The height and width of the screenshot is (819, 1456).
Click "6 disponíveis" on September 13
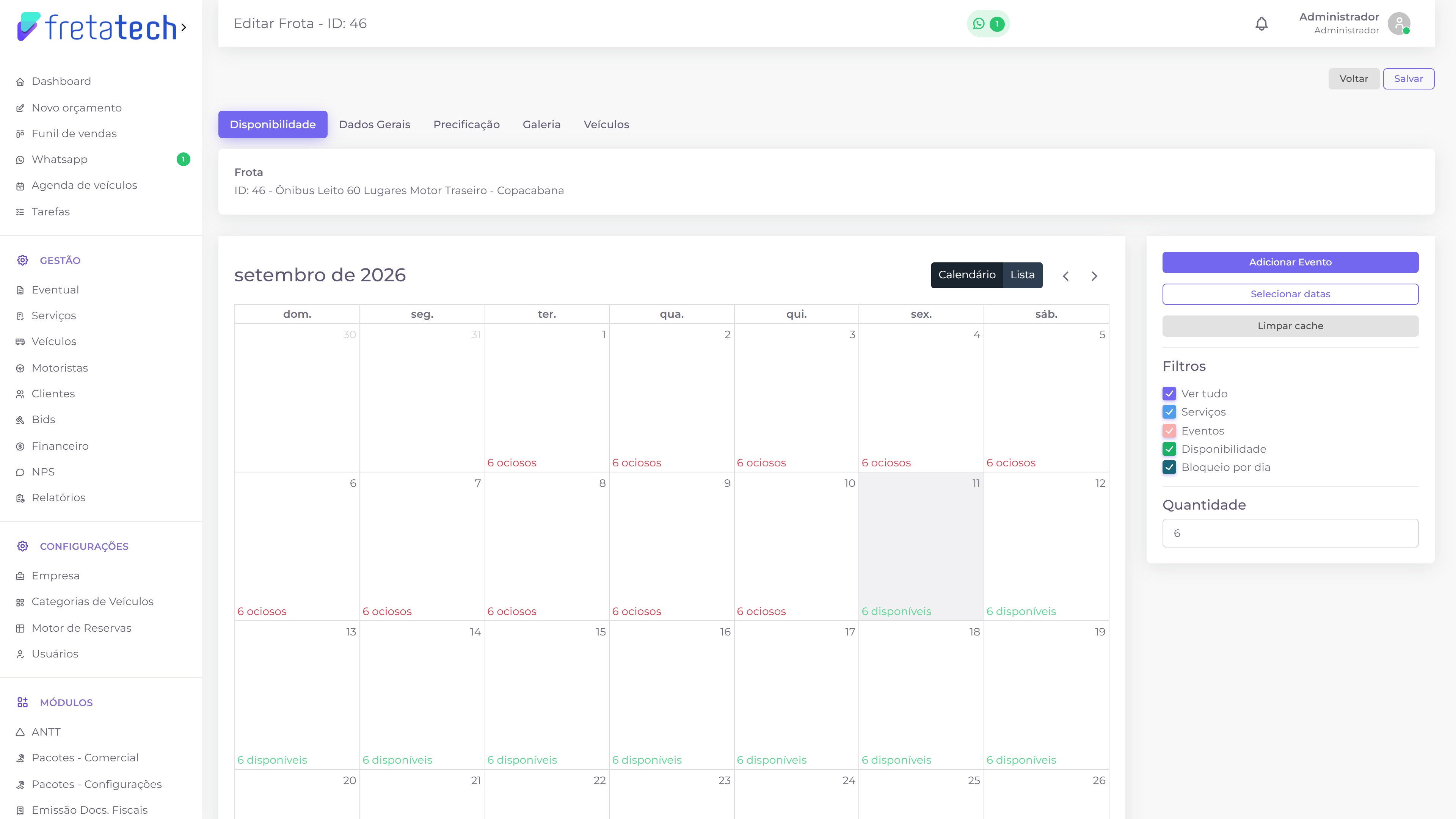tap(272, 760)
